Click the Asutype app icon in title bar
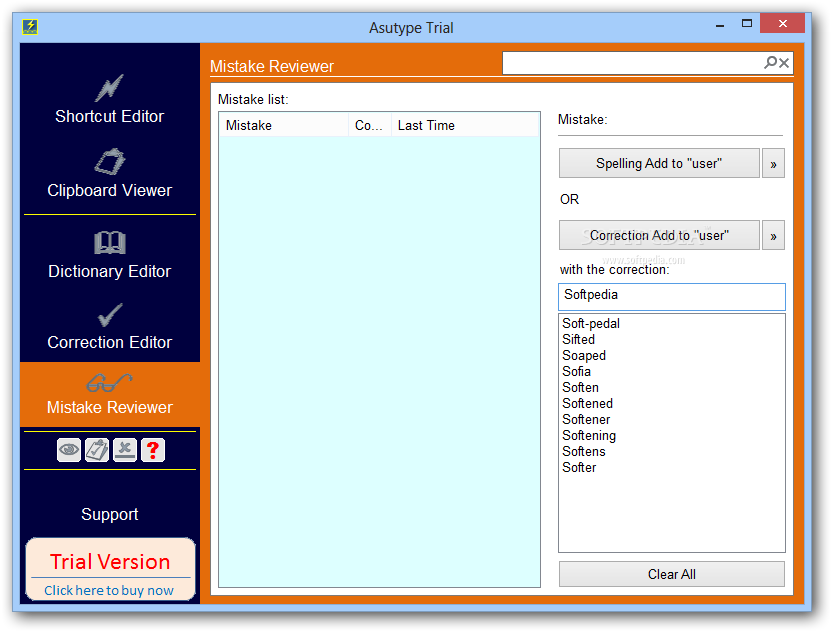Screen dimensions: 832x632 30,27
